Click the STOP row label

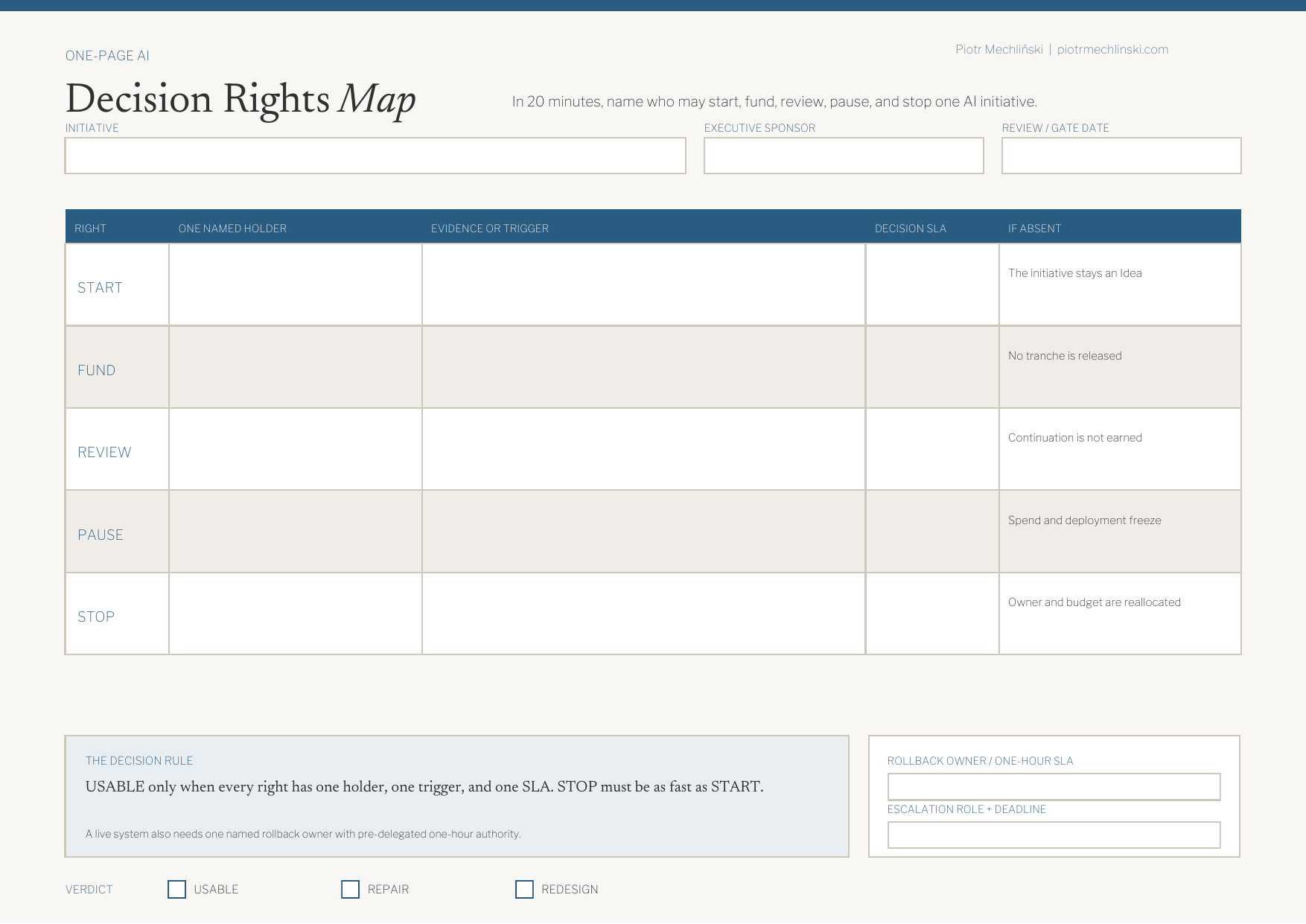point(96,617)
